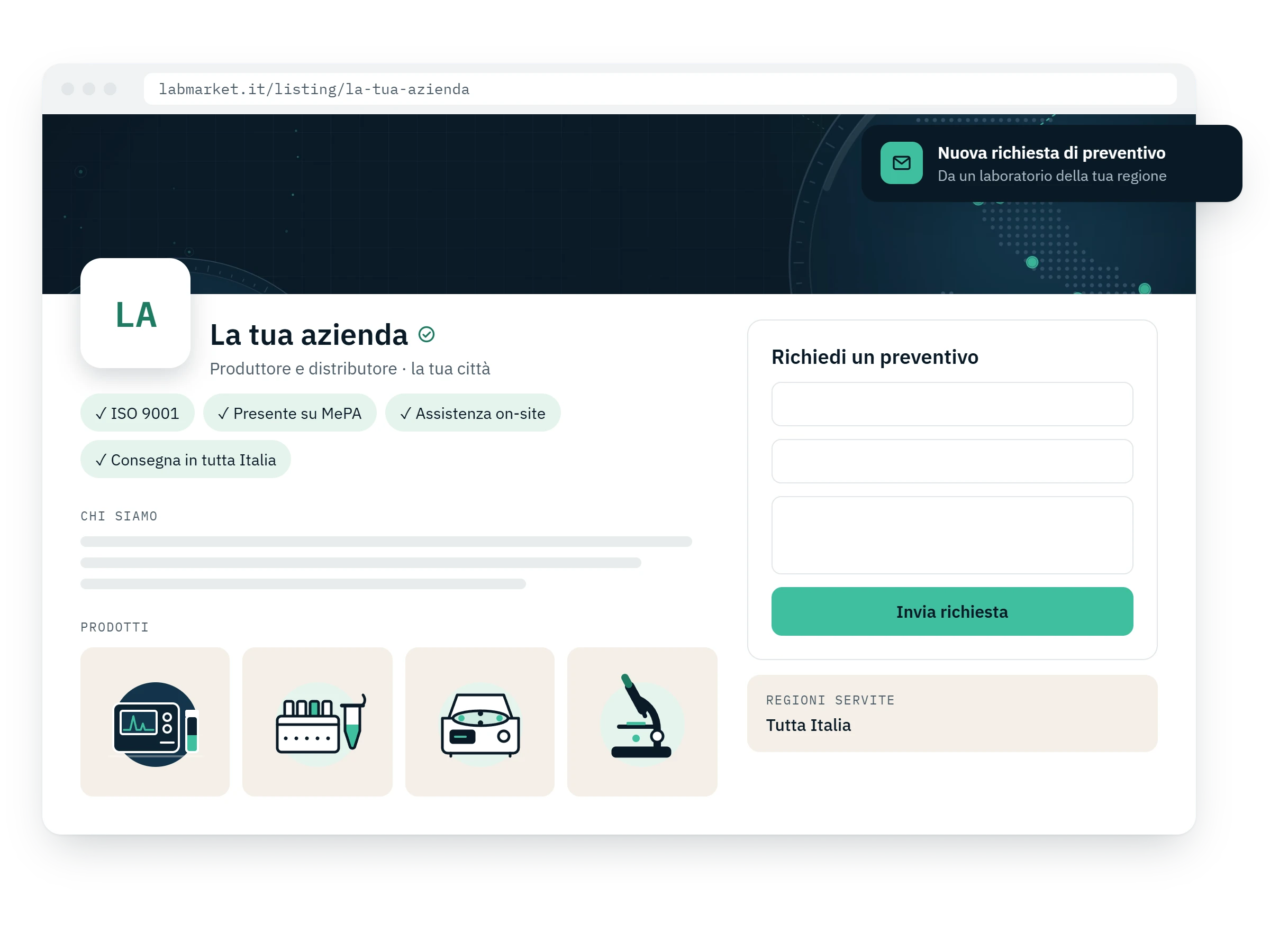Click the first browser window control dot
The image size is (1270, 952).
[x=68, y=89]
